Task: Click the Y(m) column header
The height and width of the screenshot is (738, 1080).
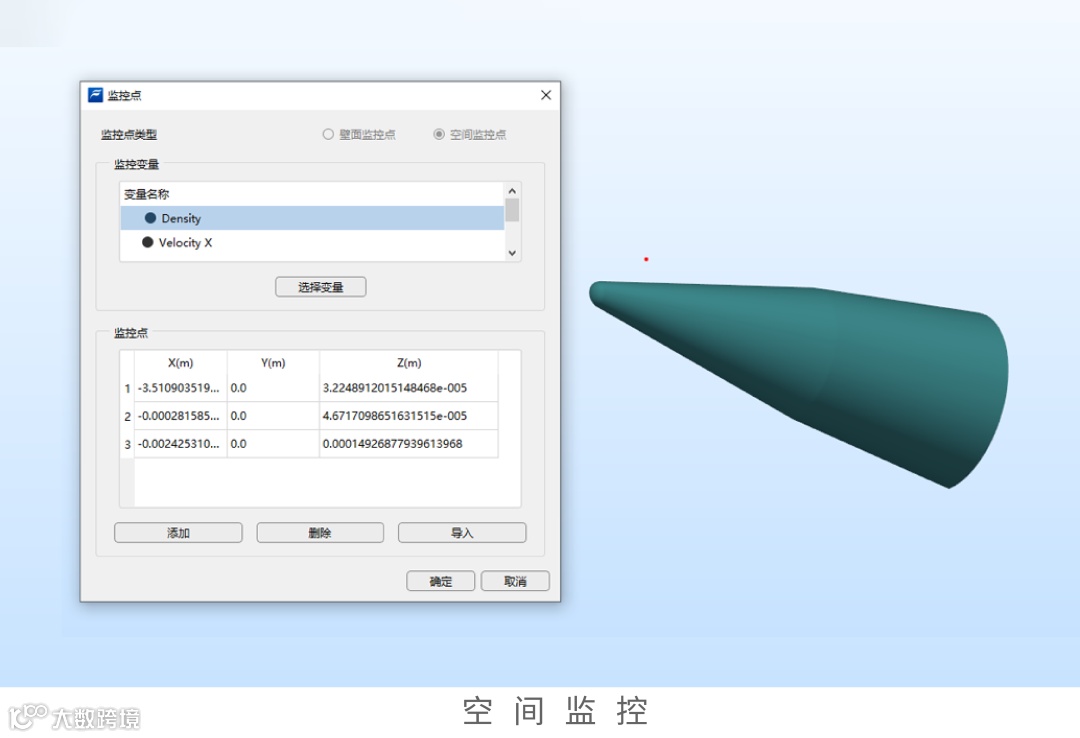Action: point(273,362)
